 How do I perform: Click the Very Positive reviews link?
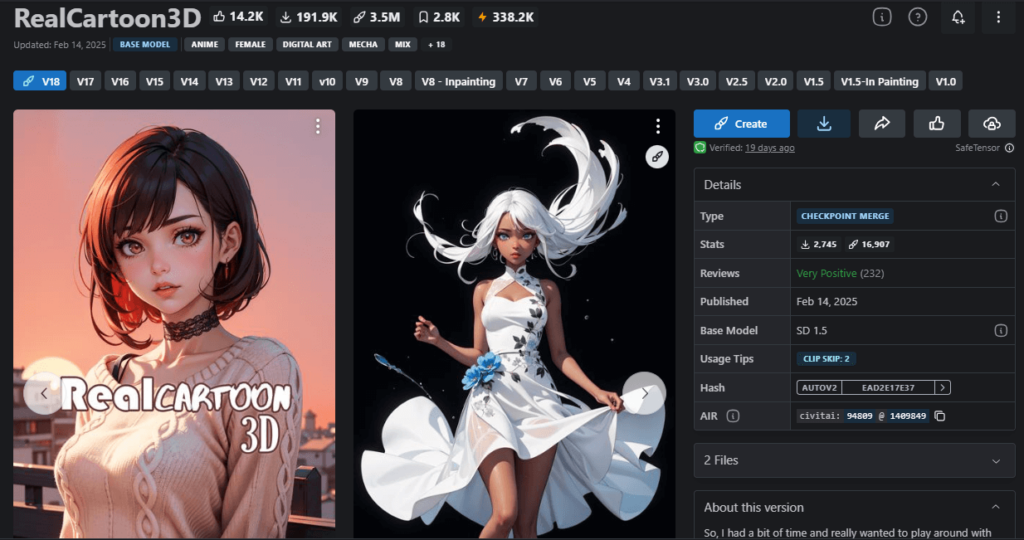pos(826,273)
